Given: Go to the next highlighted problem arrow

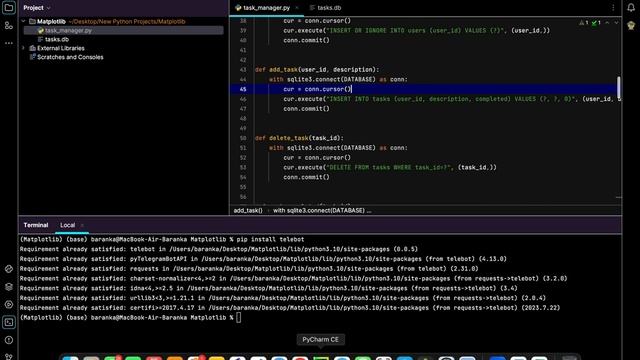Looking at the screenshot, I should tap(616, 23).
